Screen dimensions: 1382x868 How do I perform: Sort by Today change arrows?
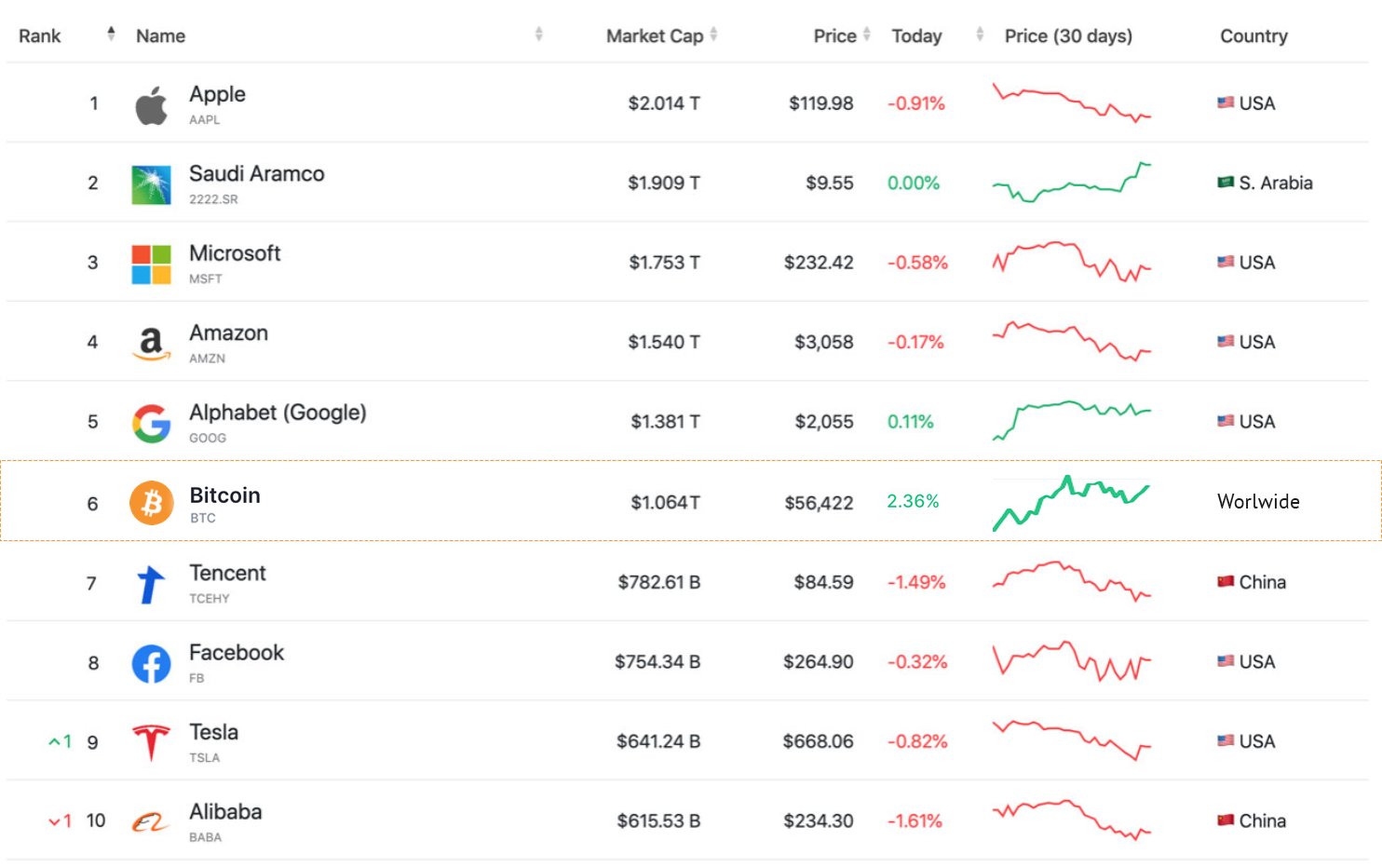[980, 34]
